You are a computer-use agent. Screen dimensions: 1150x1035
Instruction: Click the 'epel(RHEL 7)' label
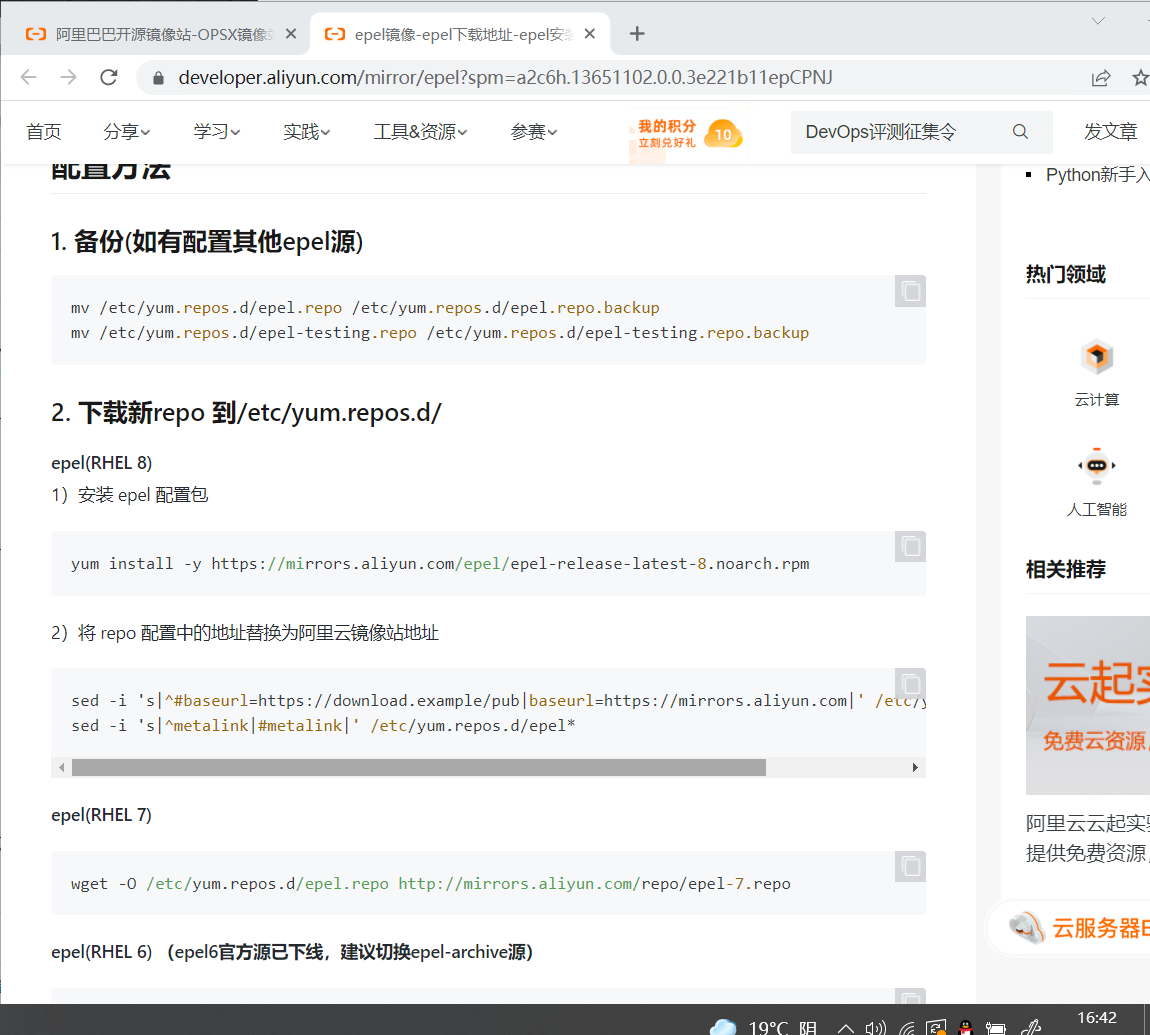click(102, 815)
